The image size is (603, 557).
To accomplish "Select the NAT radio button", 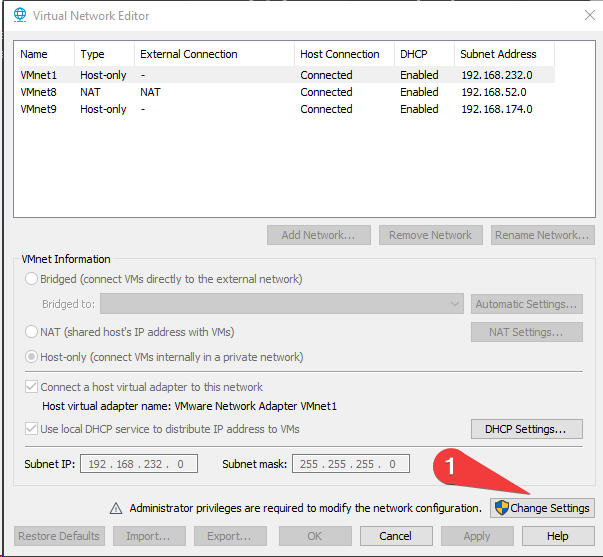I will pos(31,332).
